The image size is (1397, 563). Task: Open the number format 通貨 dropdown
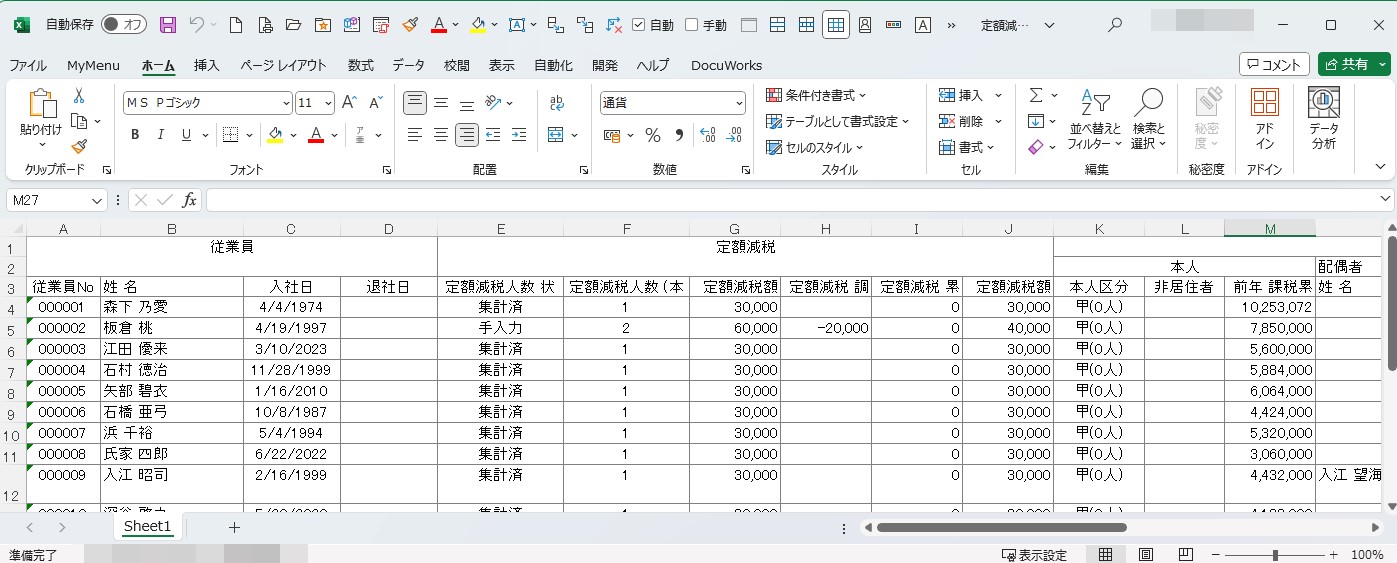pos(739,103)
